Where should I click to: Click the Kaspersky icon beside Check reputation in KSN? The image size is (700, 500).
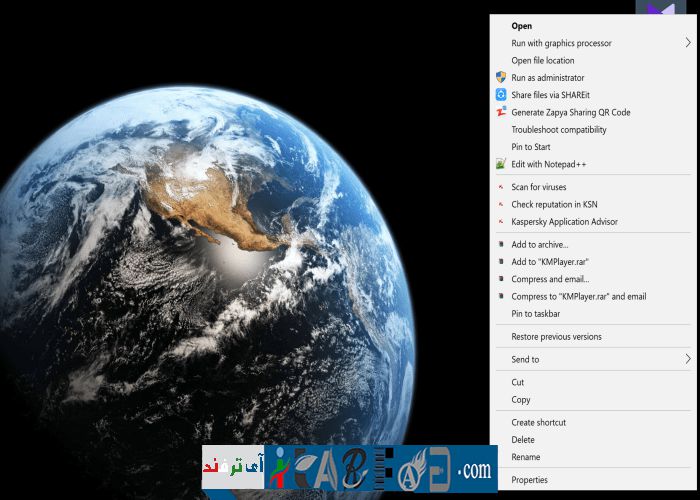coord(501,204)
